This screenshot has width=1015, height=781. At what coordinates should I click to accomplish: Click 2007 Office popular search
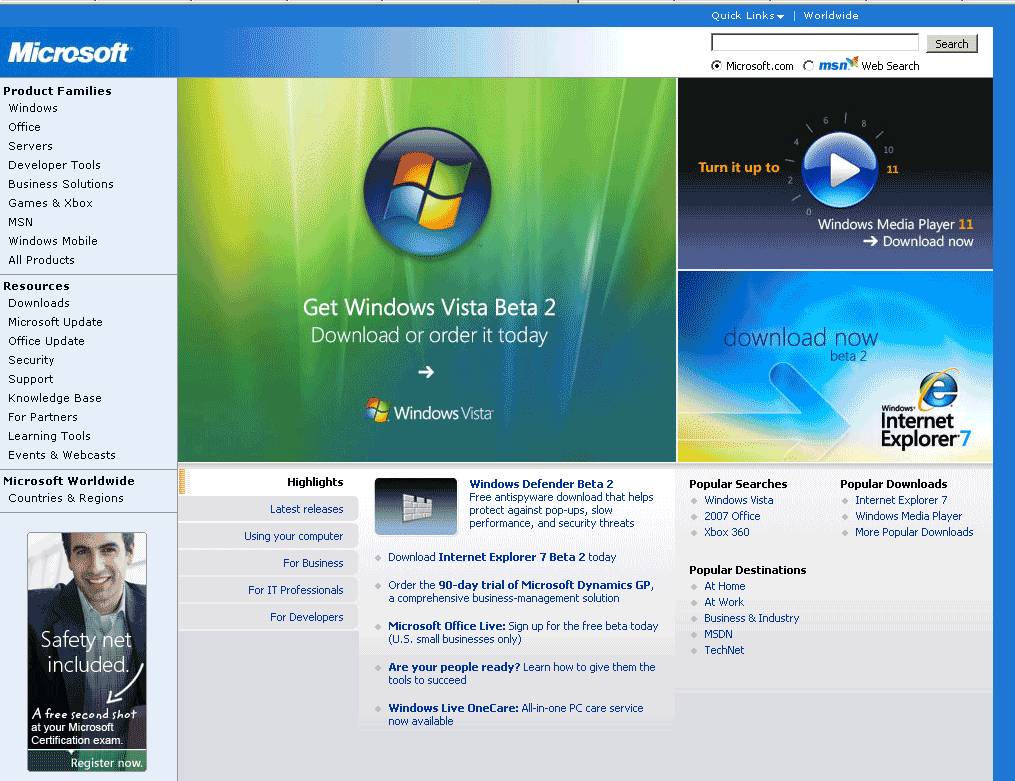click(x=732, y=516)
